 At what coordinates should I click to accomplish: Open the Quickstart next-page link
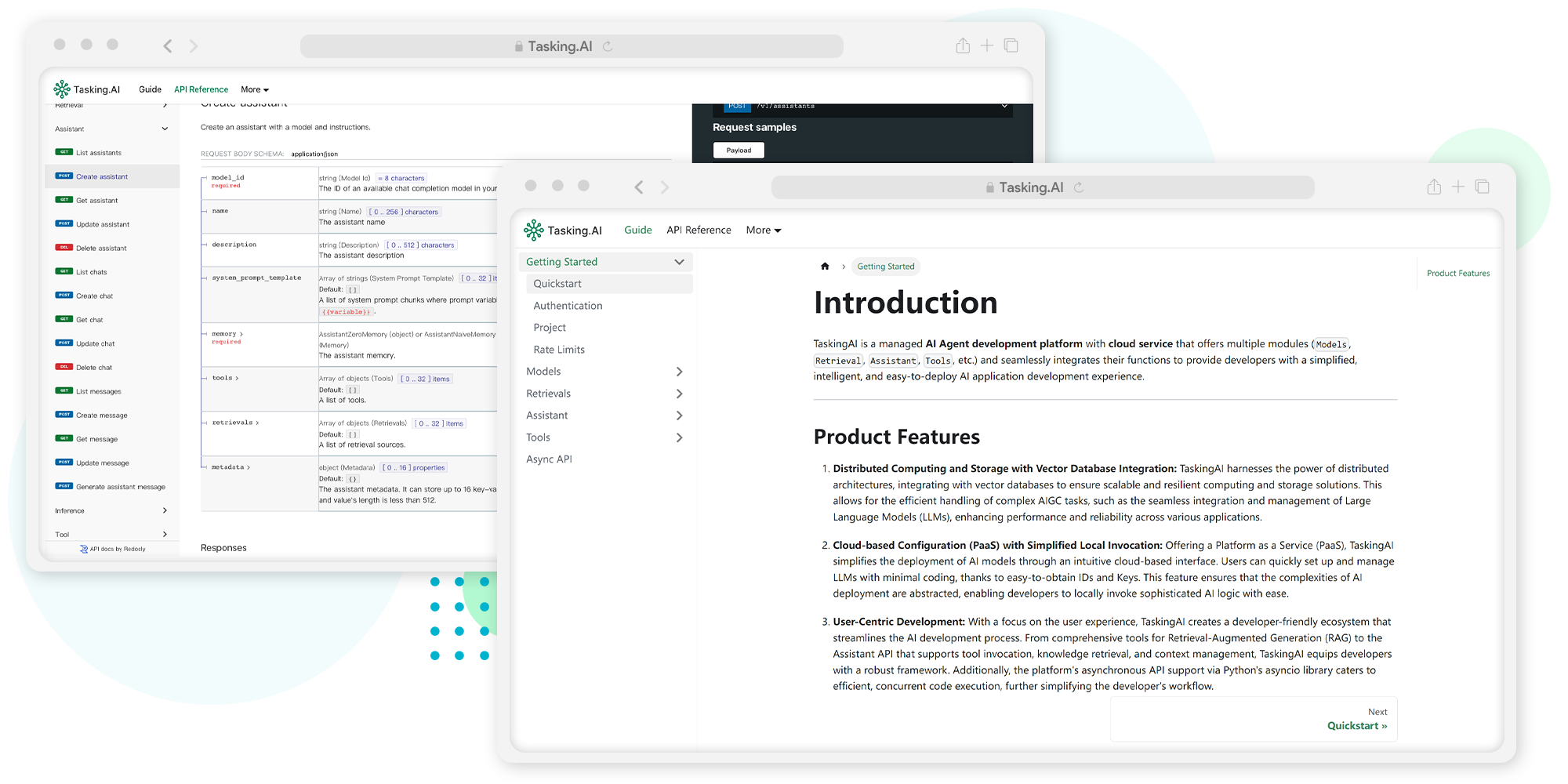coord(1356,725)
